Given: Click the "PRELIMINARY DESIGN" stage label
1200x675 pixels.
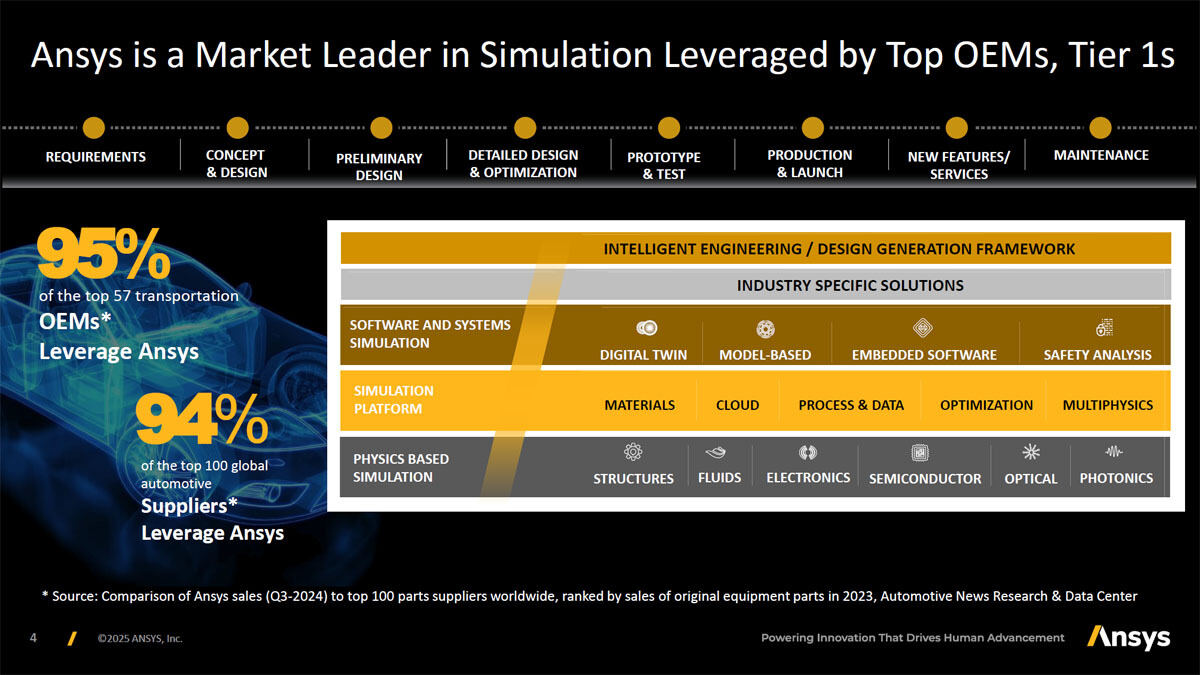Looking at the screenshot, I should tap(379, 166).
